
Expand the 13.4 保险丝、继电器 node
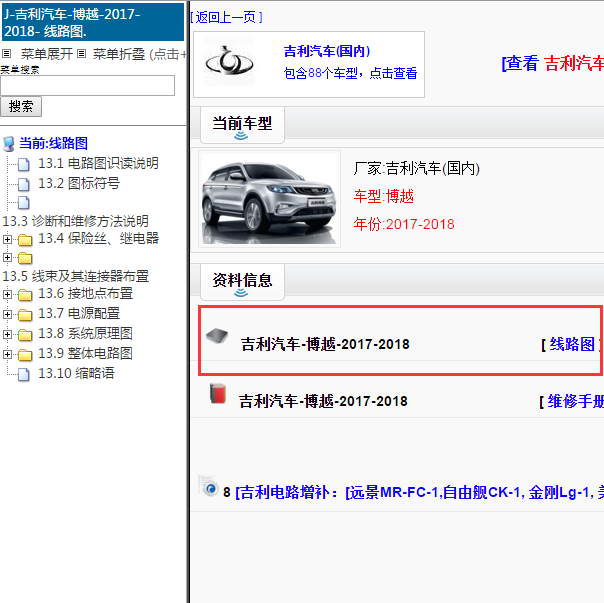7,239
